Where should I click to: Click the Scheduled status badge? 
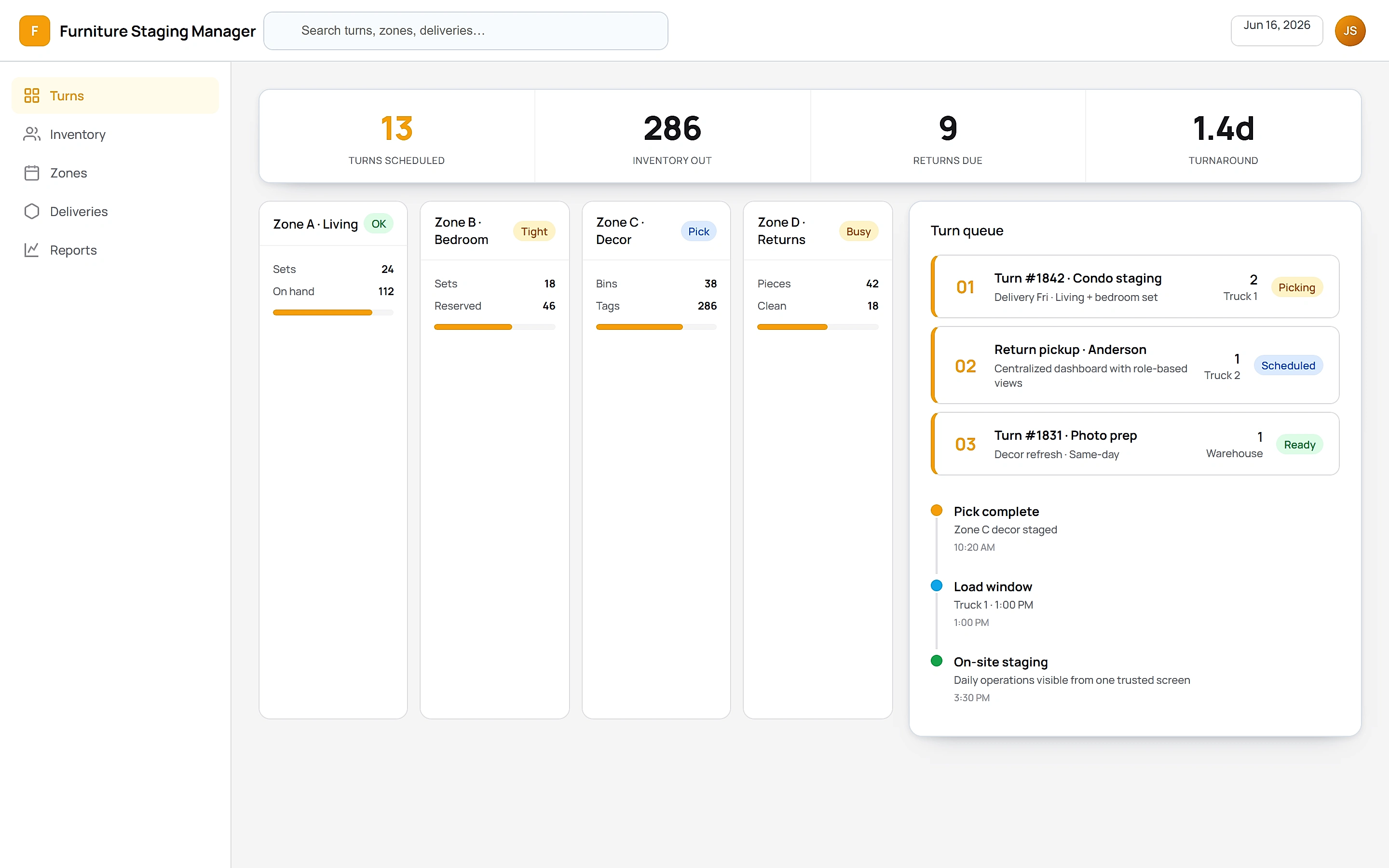point(1288,365)
